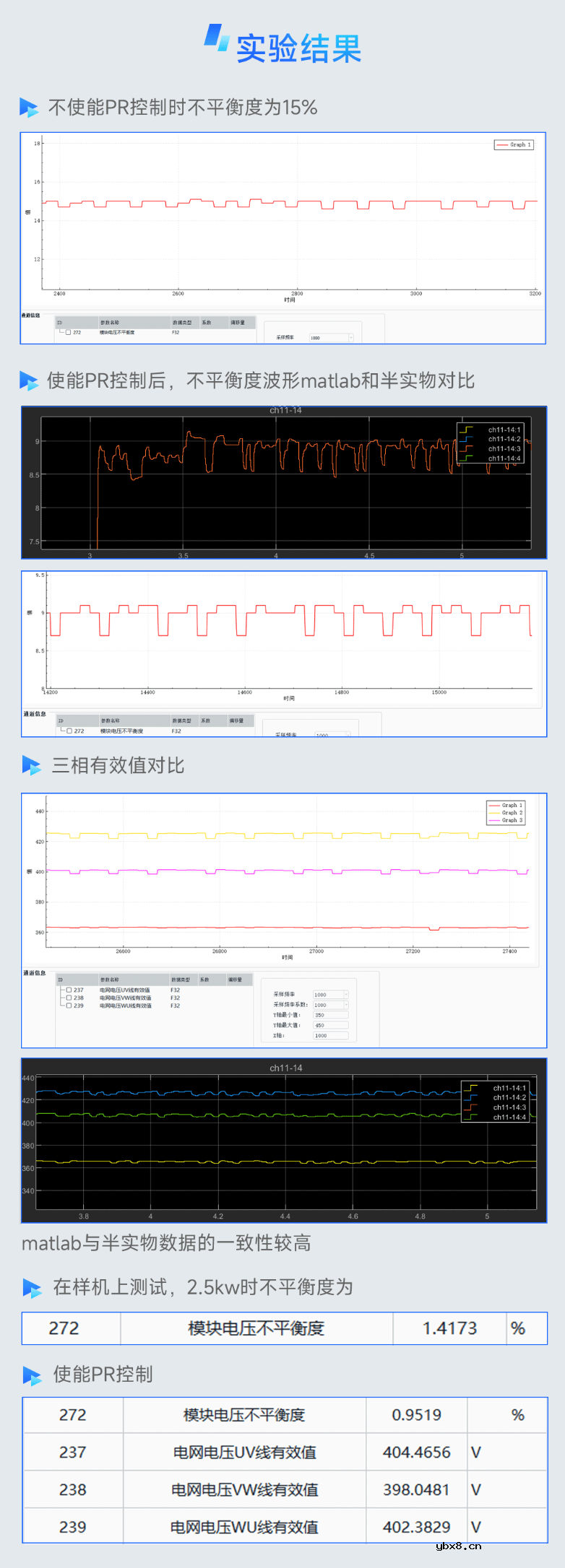Click the 1.4173 value cell in the table
Screen dimensions: 565x1568
[449, 1328]
